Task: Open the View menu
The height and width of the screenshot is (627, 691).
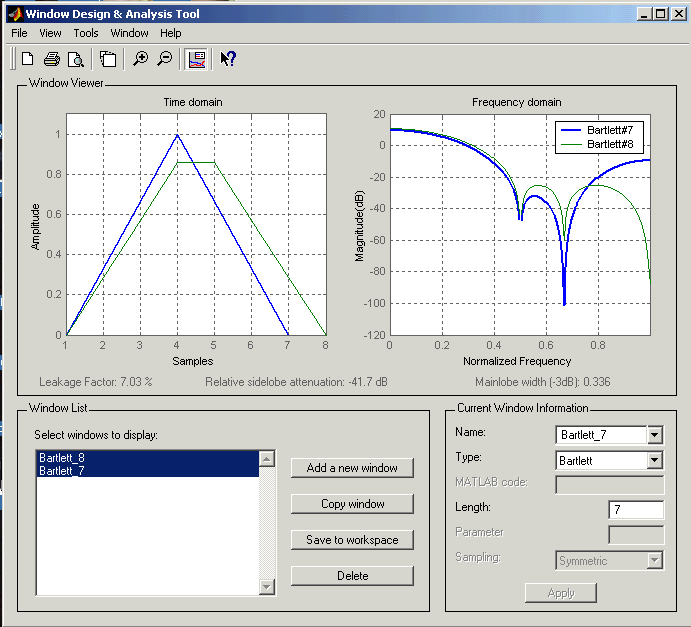Action: coord(50,33)
